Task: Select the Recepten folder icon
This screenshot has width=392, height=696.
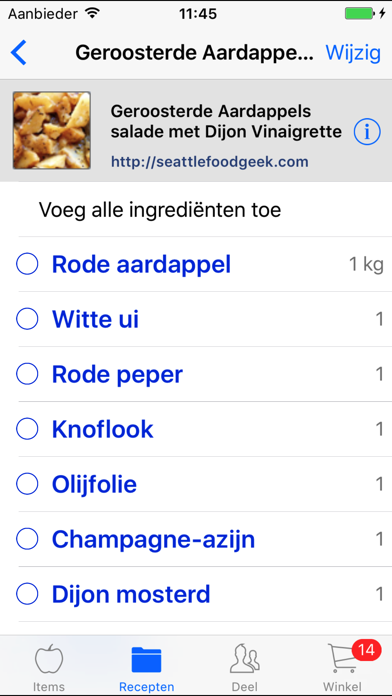Action: 147,660
